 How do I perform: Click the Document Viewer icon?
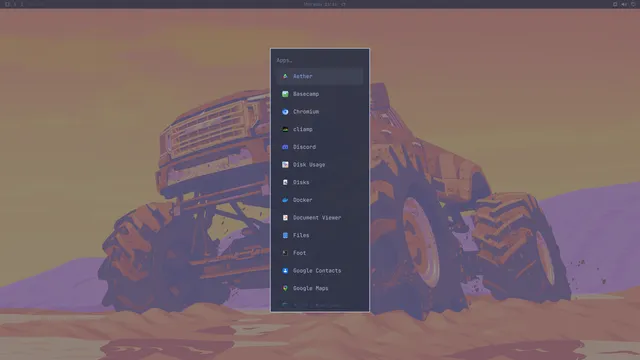coord(285,218)
